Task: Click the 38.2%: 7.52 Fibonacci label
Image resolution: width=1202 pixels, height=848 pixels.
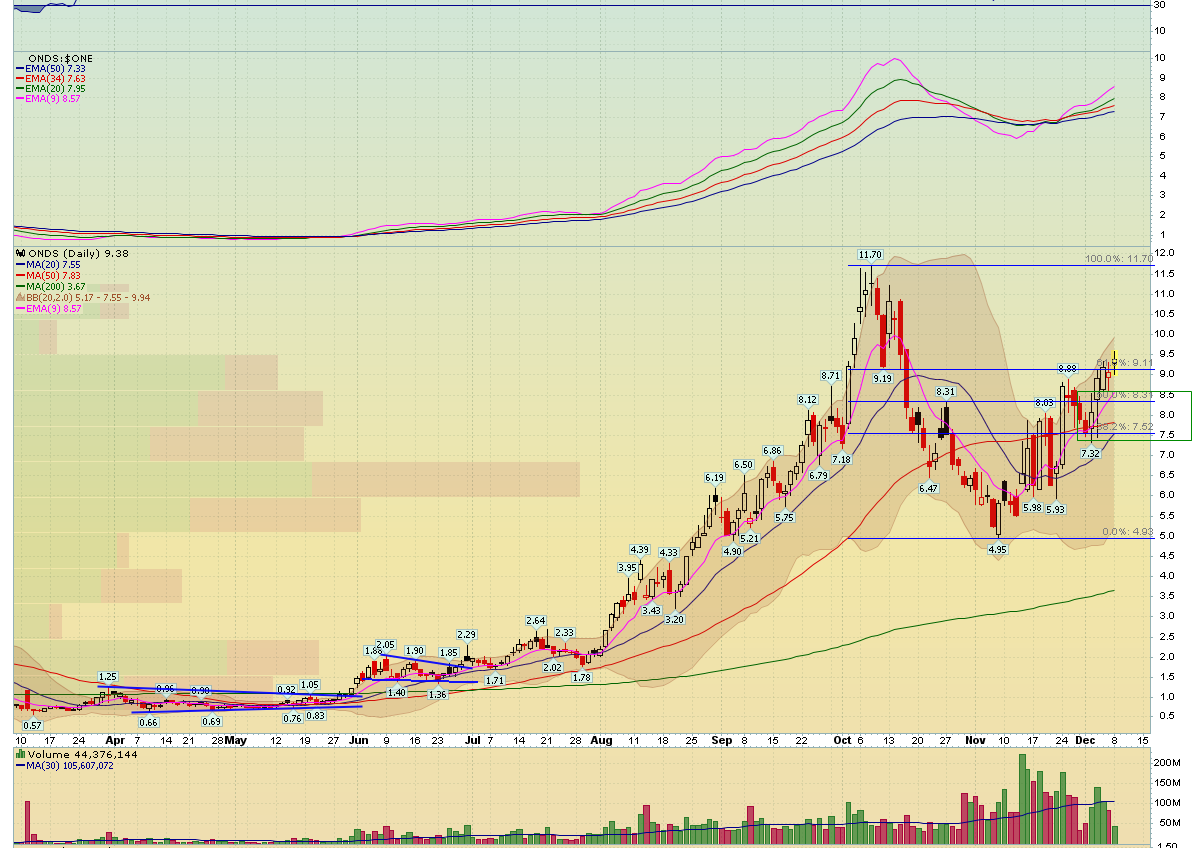Action: click(1124, 426)
